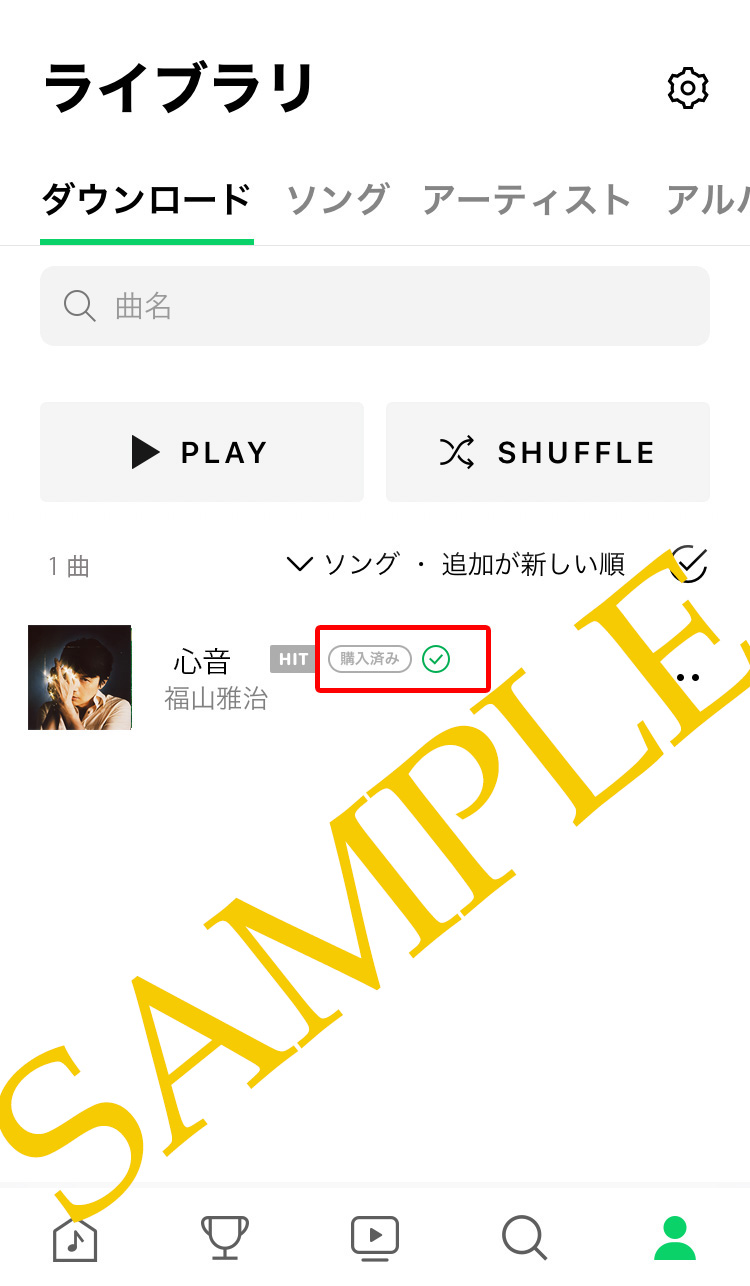Screen dimensions: 750x1286
Task: Click the 購入済み badge on 心音
Action: coord(370,659)
